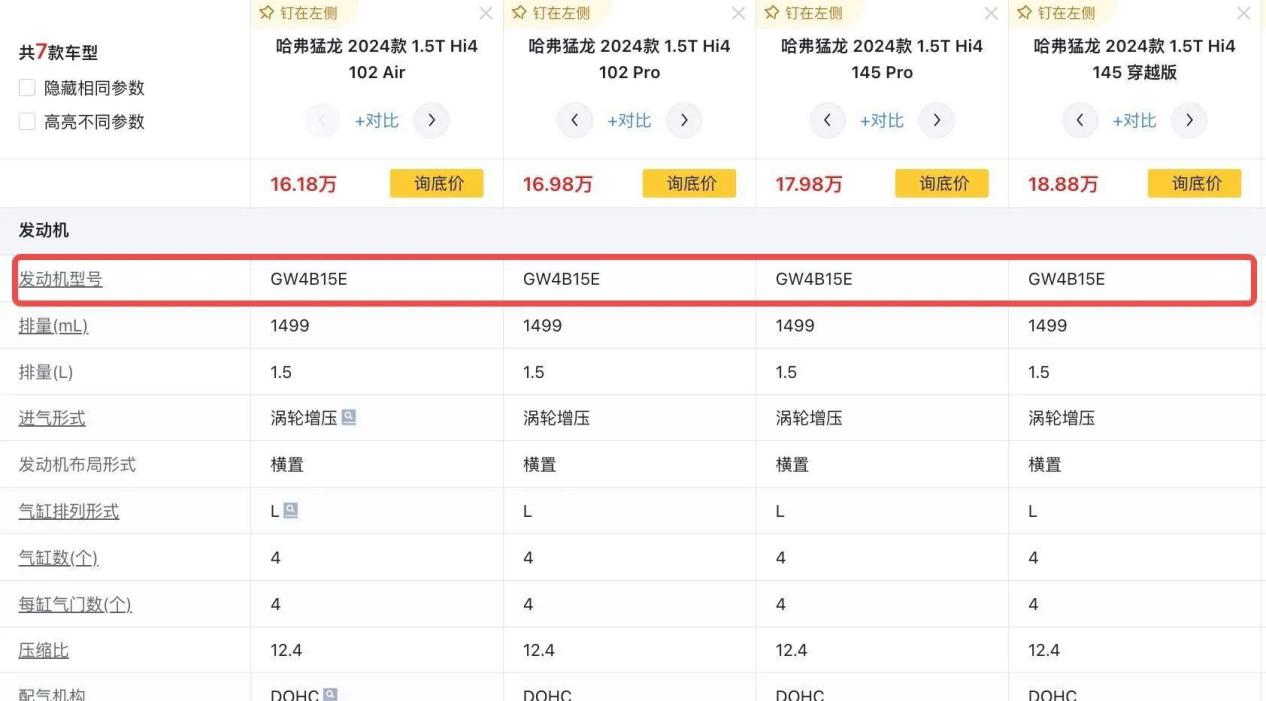
Task: Click the 16.98万 price
Action: (x=558, y=184)
